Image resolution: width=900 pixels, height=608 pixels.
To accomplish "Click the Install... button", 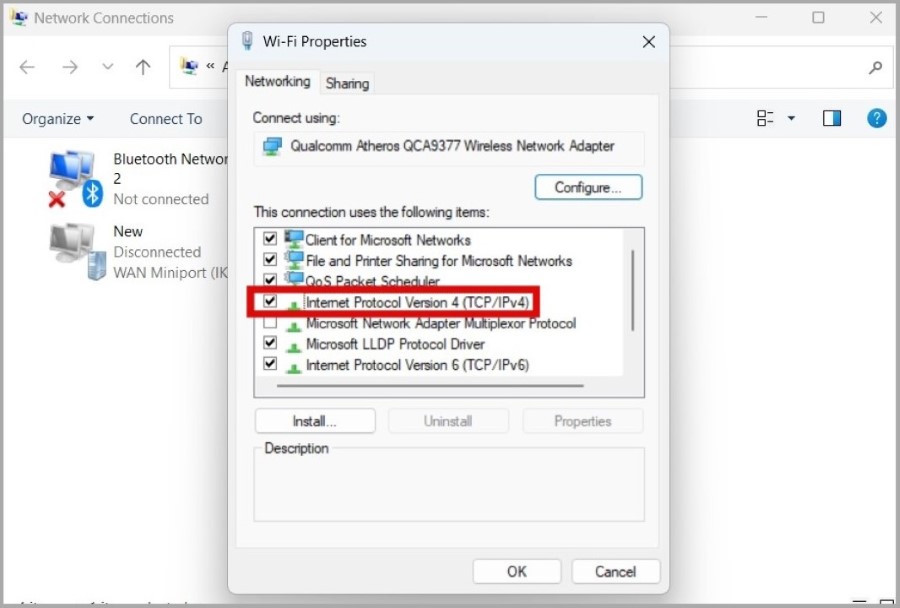I will tap(315, 421).
